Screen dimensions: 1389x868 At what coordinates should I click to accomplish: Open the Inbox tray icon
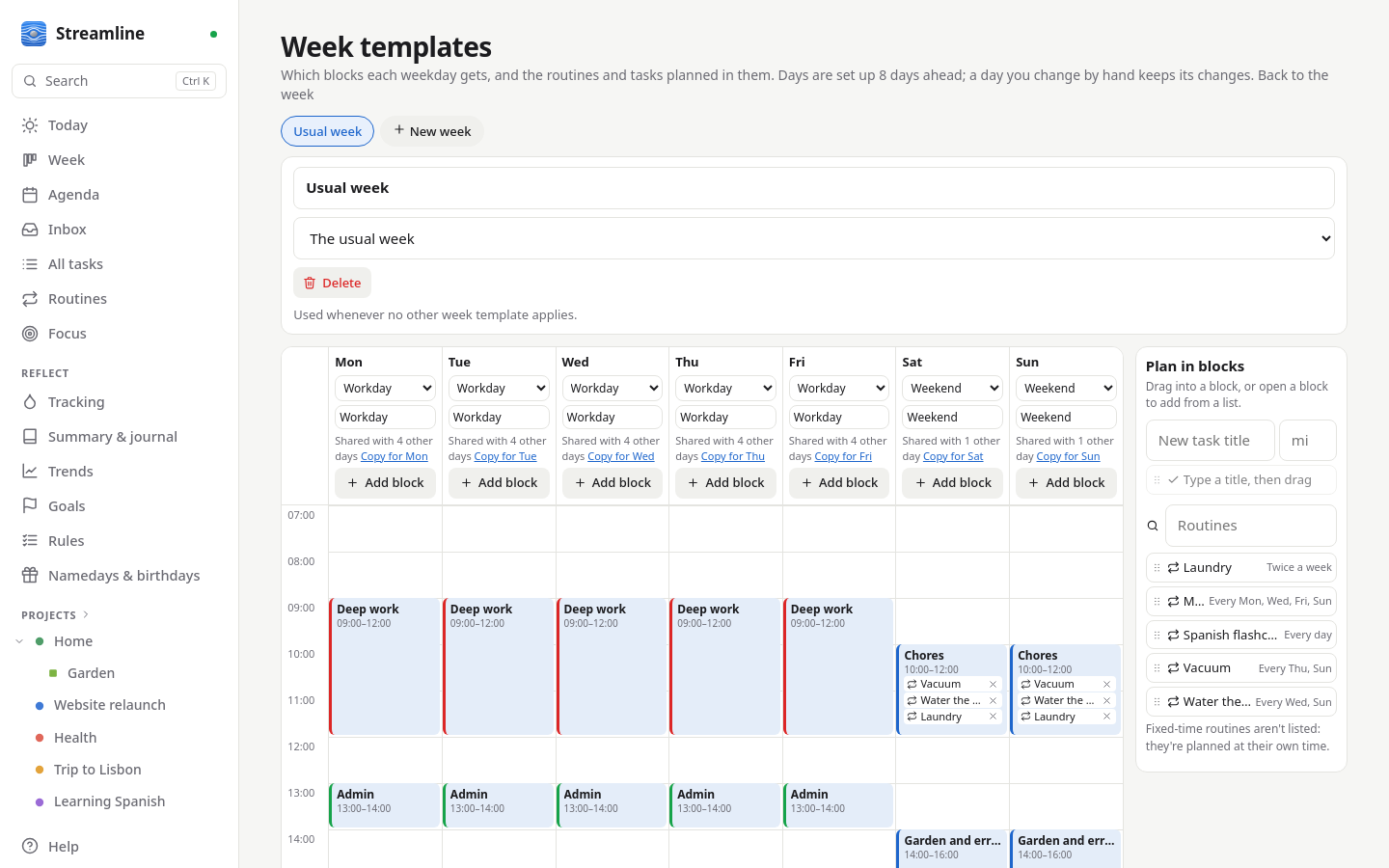click(x=30, y=230)
